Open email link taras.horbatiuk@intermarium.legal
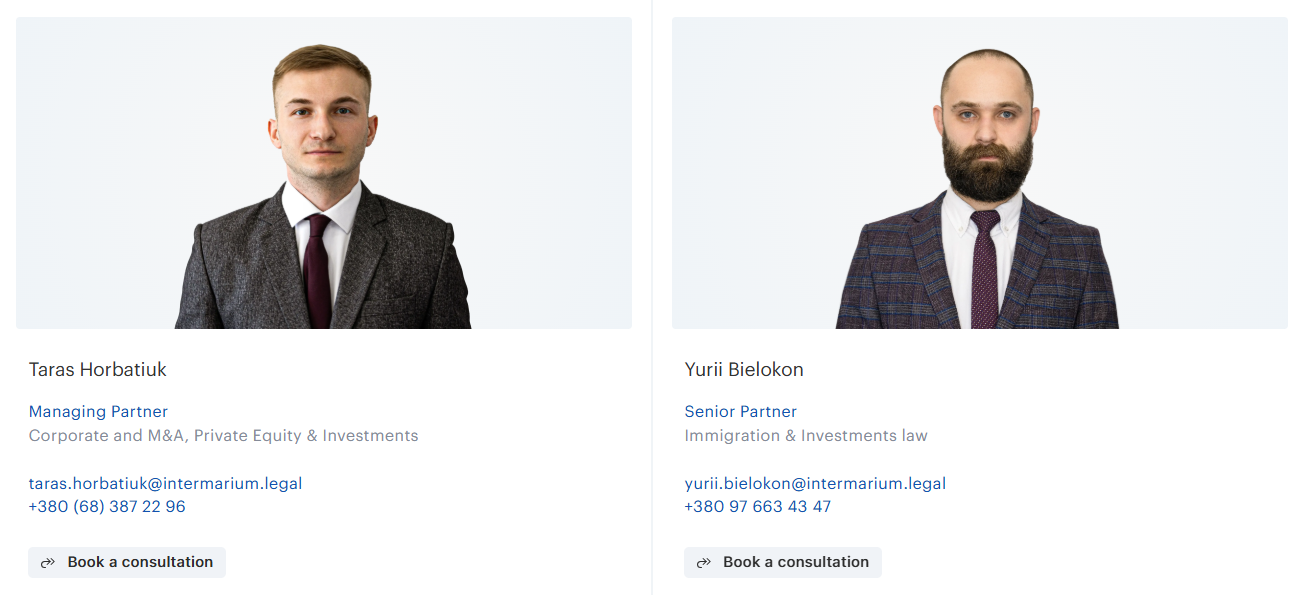The width and height of the screenshot is (1293, 595). tap(166, 484)
